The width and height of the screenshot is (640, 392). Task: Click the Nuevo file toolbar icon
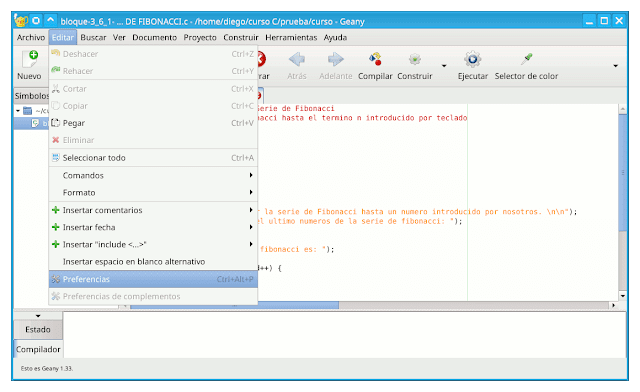pyautogui.click(x=30, y=60)
